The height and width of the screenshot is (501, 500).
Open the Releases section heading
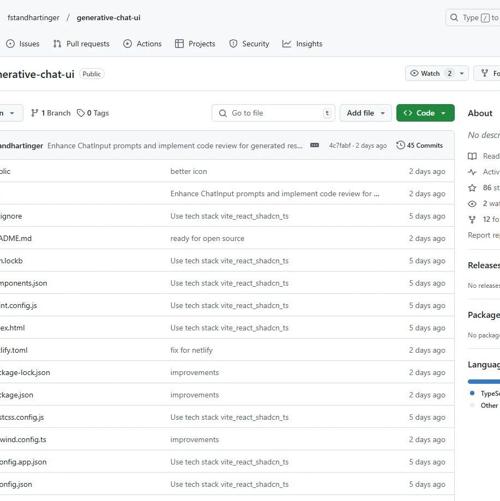coord(484,265)
